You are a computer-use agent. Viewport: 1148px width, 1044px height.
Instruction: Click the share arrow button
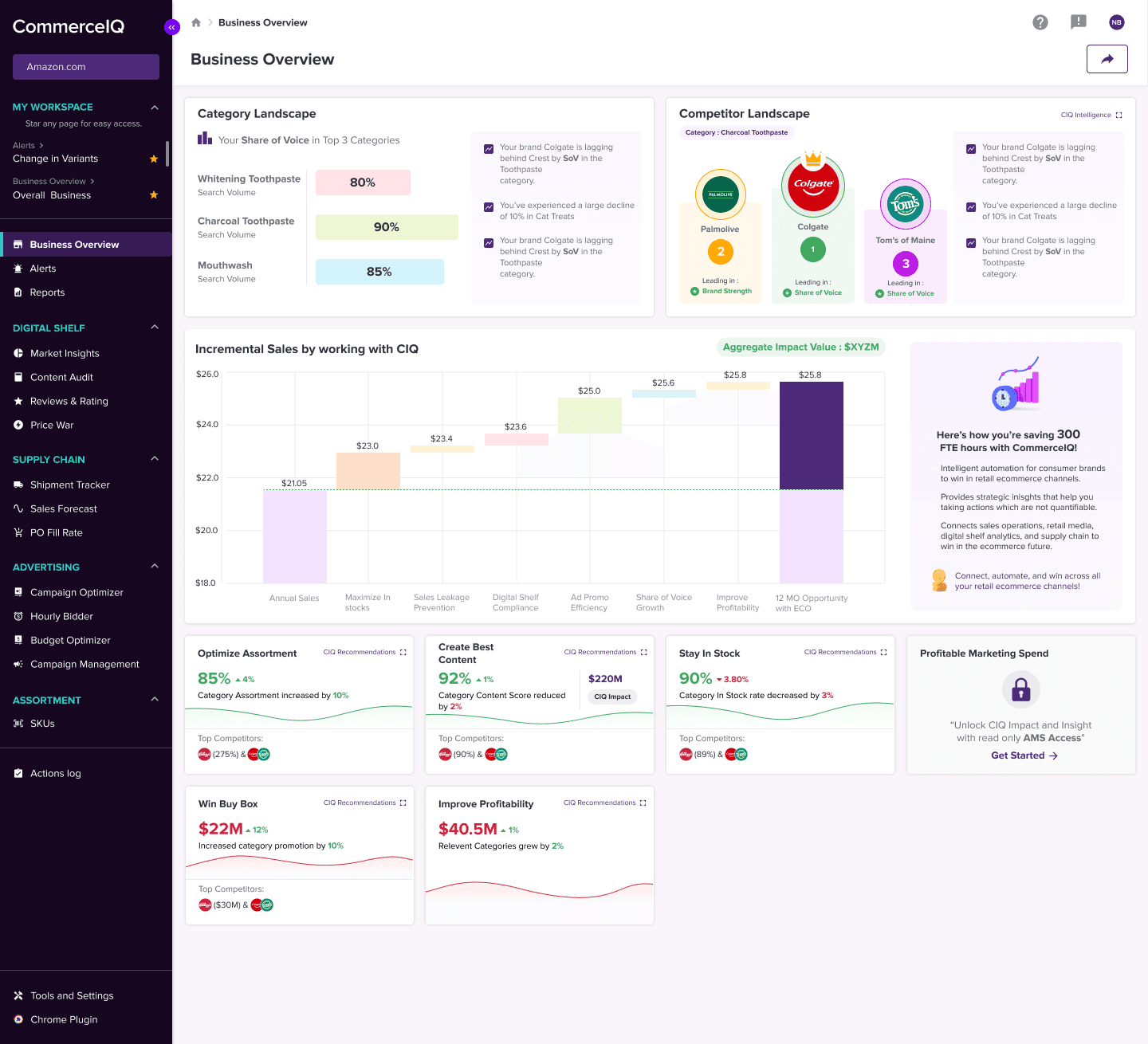point(1107,59)
